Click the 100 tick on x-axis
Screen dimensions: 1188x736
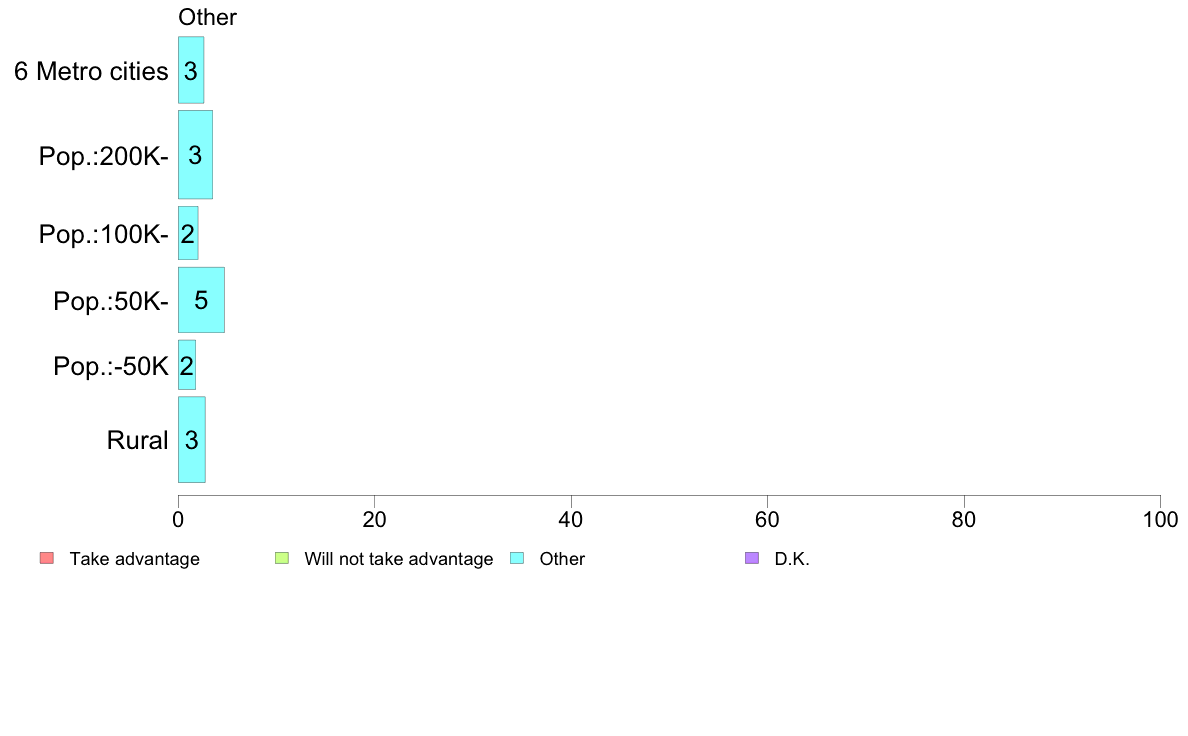tap(1161, 520)
